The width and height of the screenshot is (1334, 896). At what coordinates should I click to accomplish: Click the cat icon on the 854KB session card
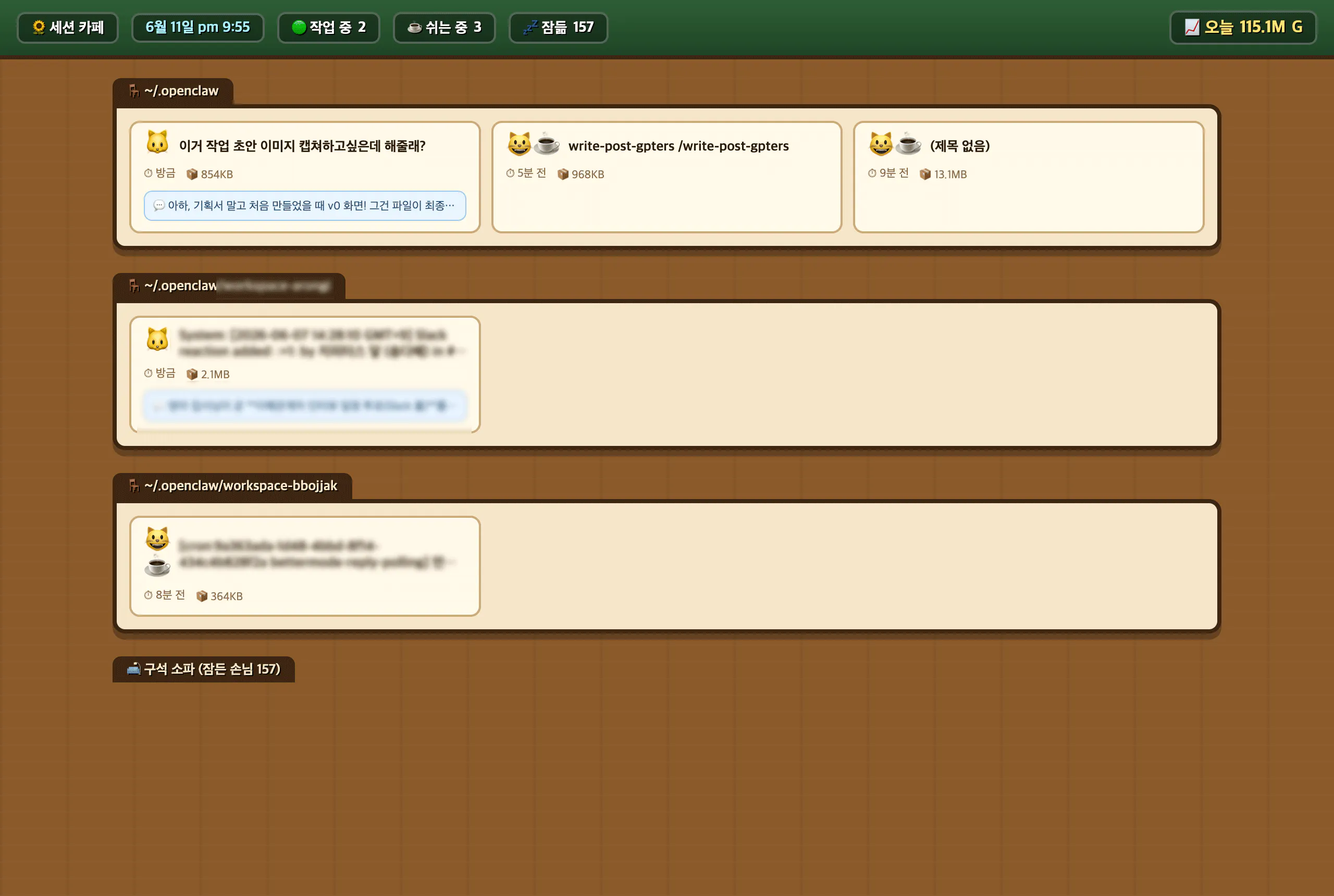(157, 142)
